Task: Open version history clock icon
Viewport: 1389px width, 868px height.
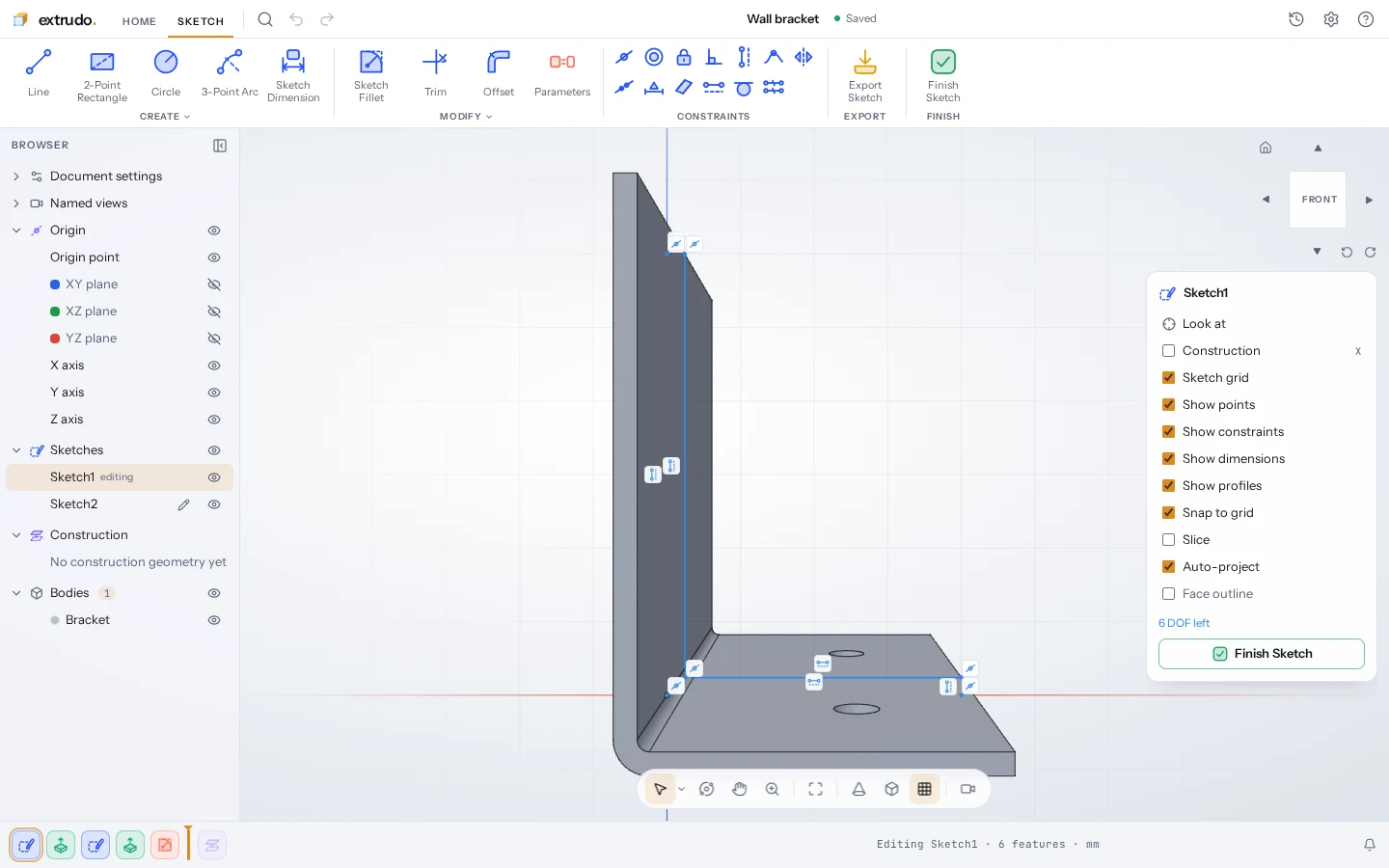Action: [x=1296, y=19]
